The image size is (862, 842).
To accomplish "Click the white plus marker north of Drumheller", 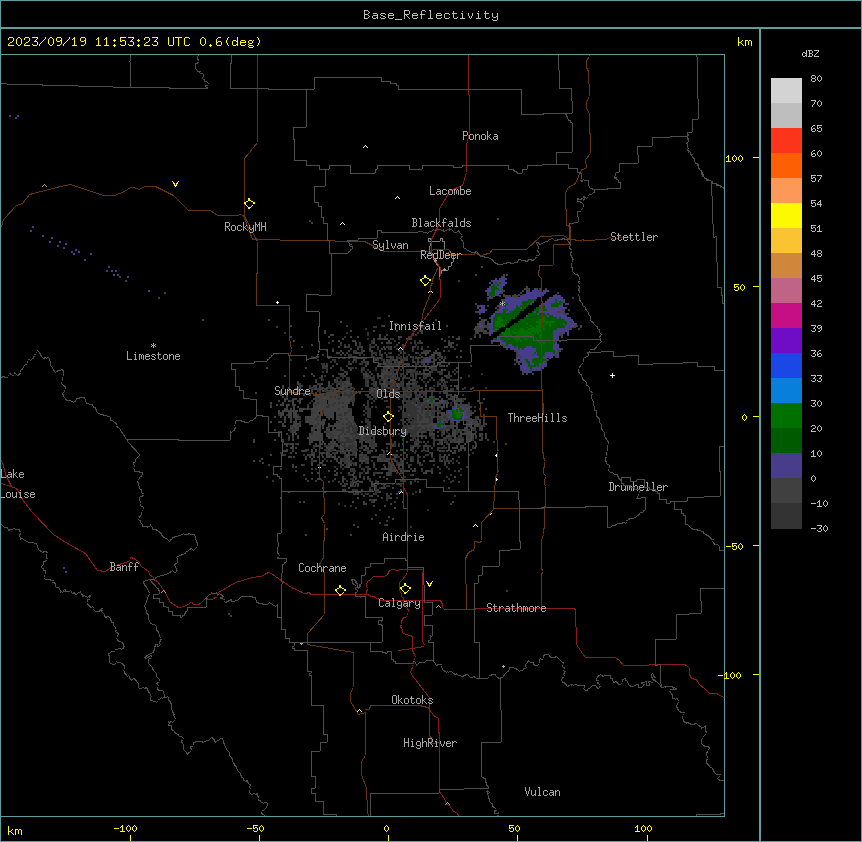I will pyautogui.click(x=612, y=375).
